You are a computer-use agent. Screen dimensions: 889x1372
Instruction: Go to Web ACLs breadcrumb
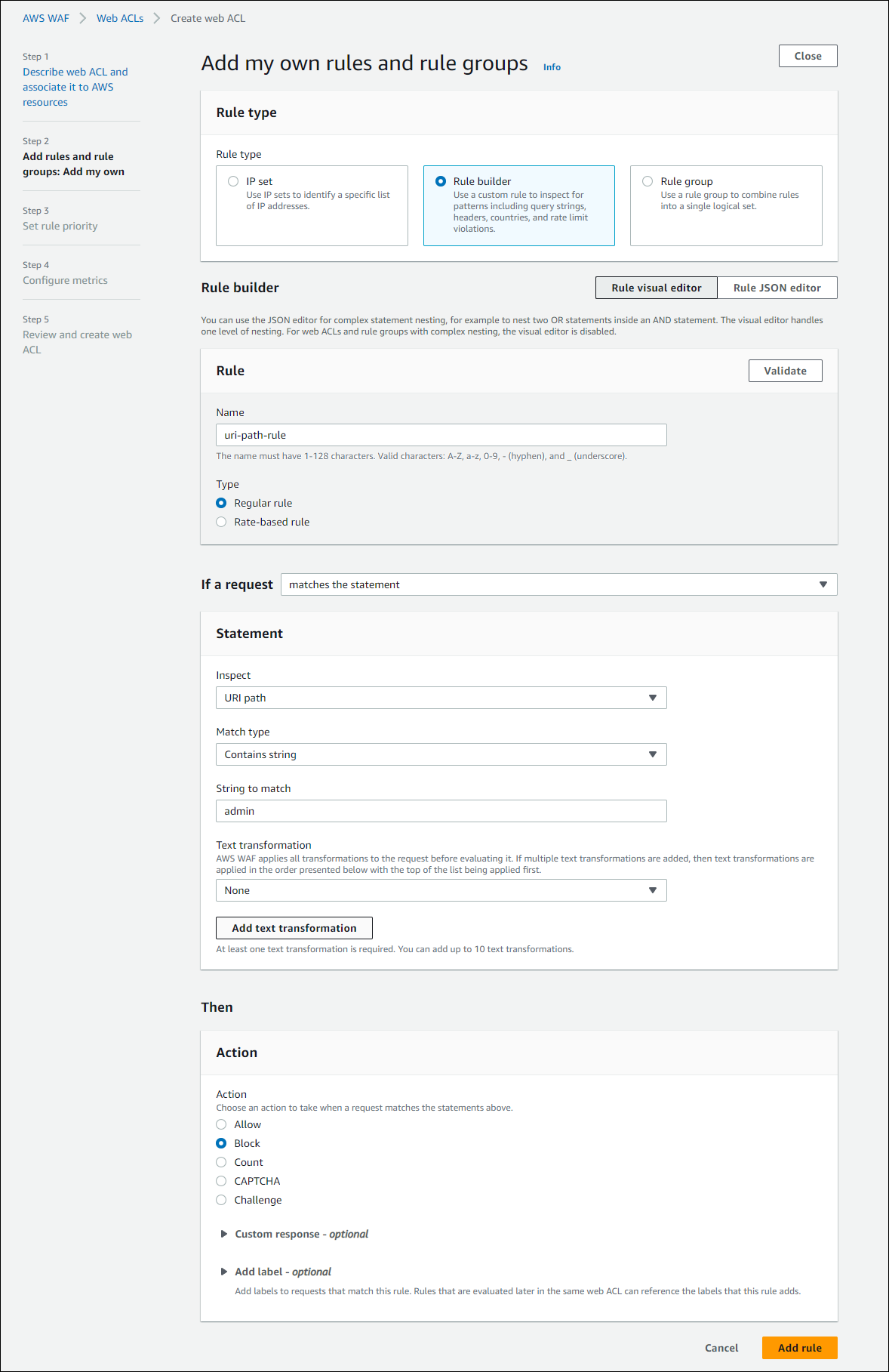pos(120,18)
